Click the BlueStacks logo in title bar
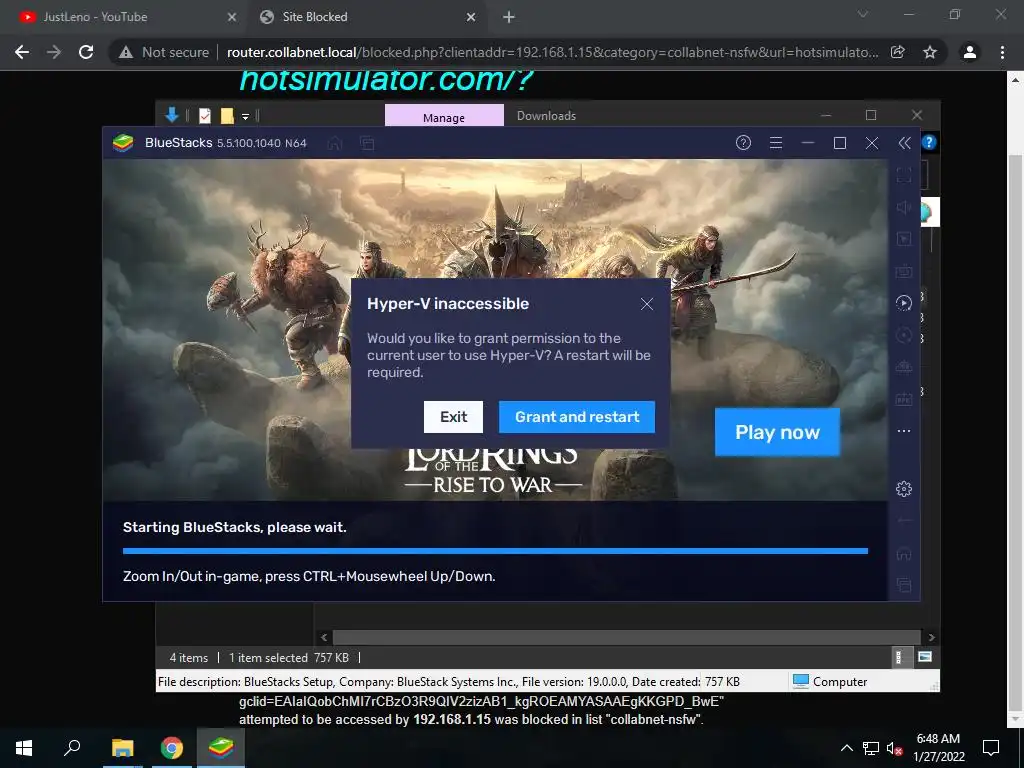The height and width of the screenshot is (768, 1024). coord(123,142)
